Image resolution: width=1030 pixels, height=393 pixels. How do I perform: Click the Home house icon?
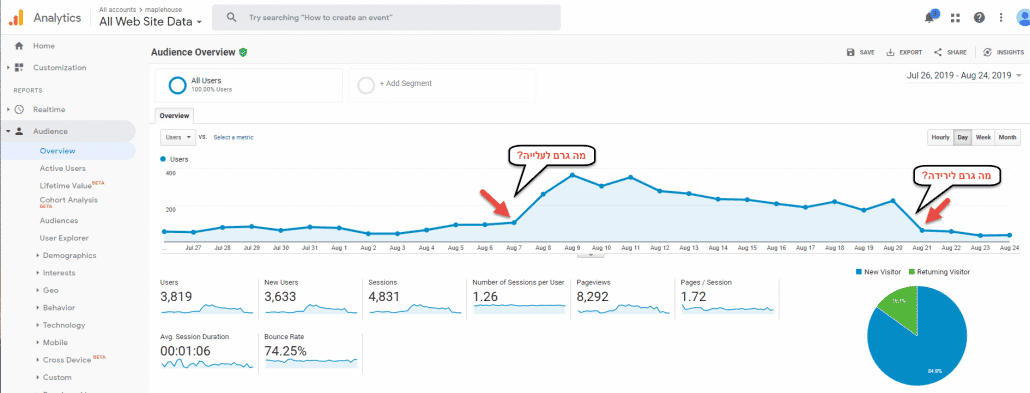[x=19, y=46]
